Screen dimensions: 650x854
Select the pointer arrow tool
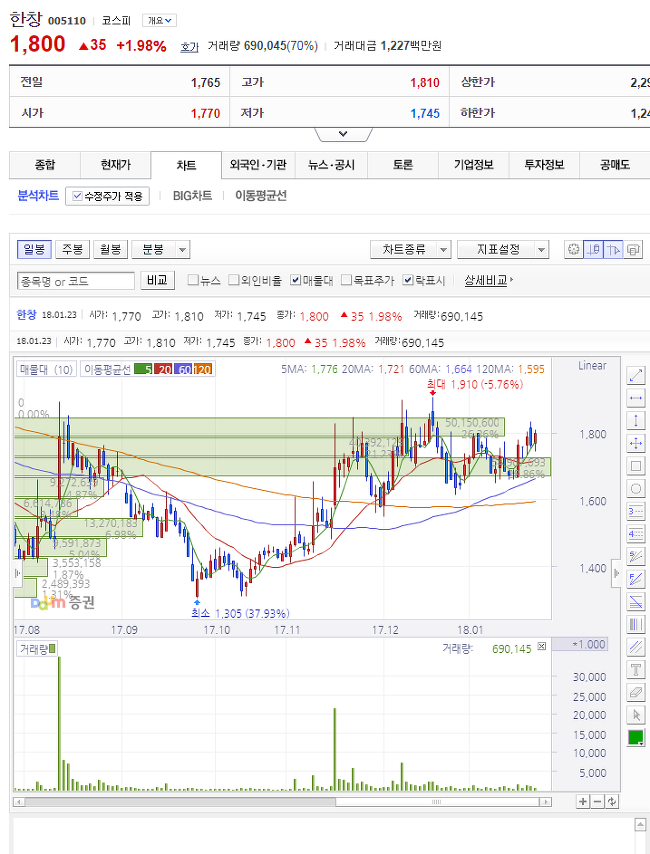coord(636,715)
